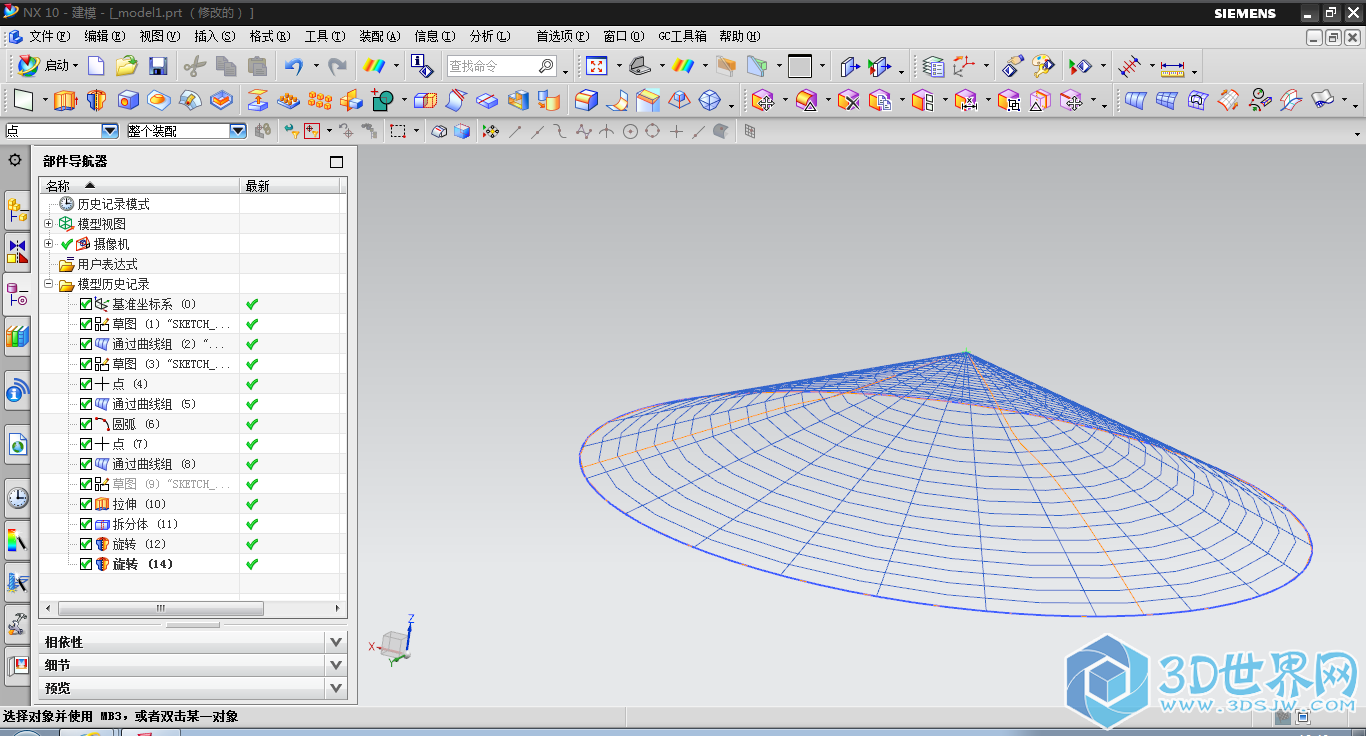
Task: Click the Fit view icon
Action: coord(597,66)
